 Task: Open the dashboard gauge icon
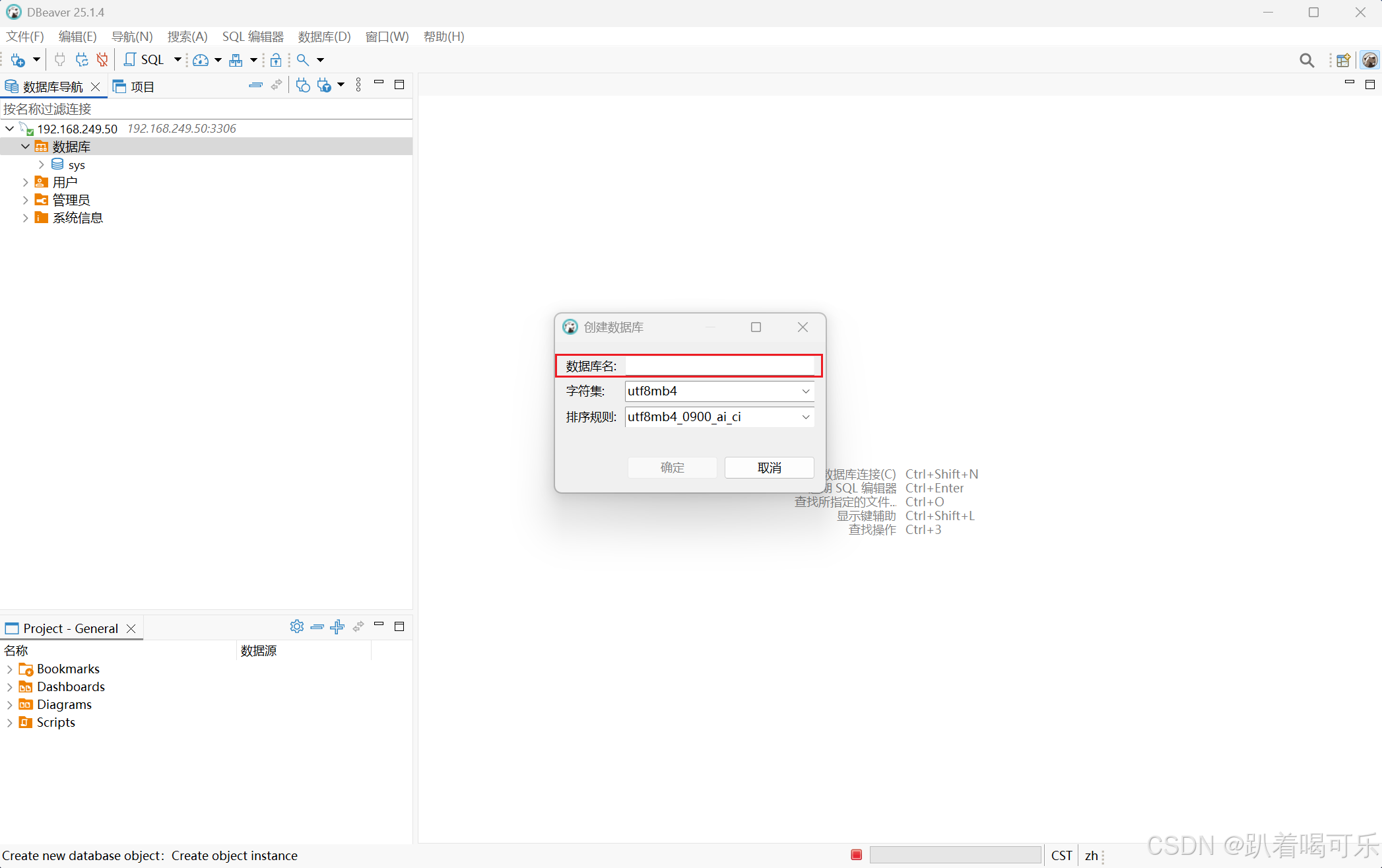[x=201, y=60]
